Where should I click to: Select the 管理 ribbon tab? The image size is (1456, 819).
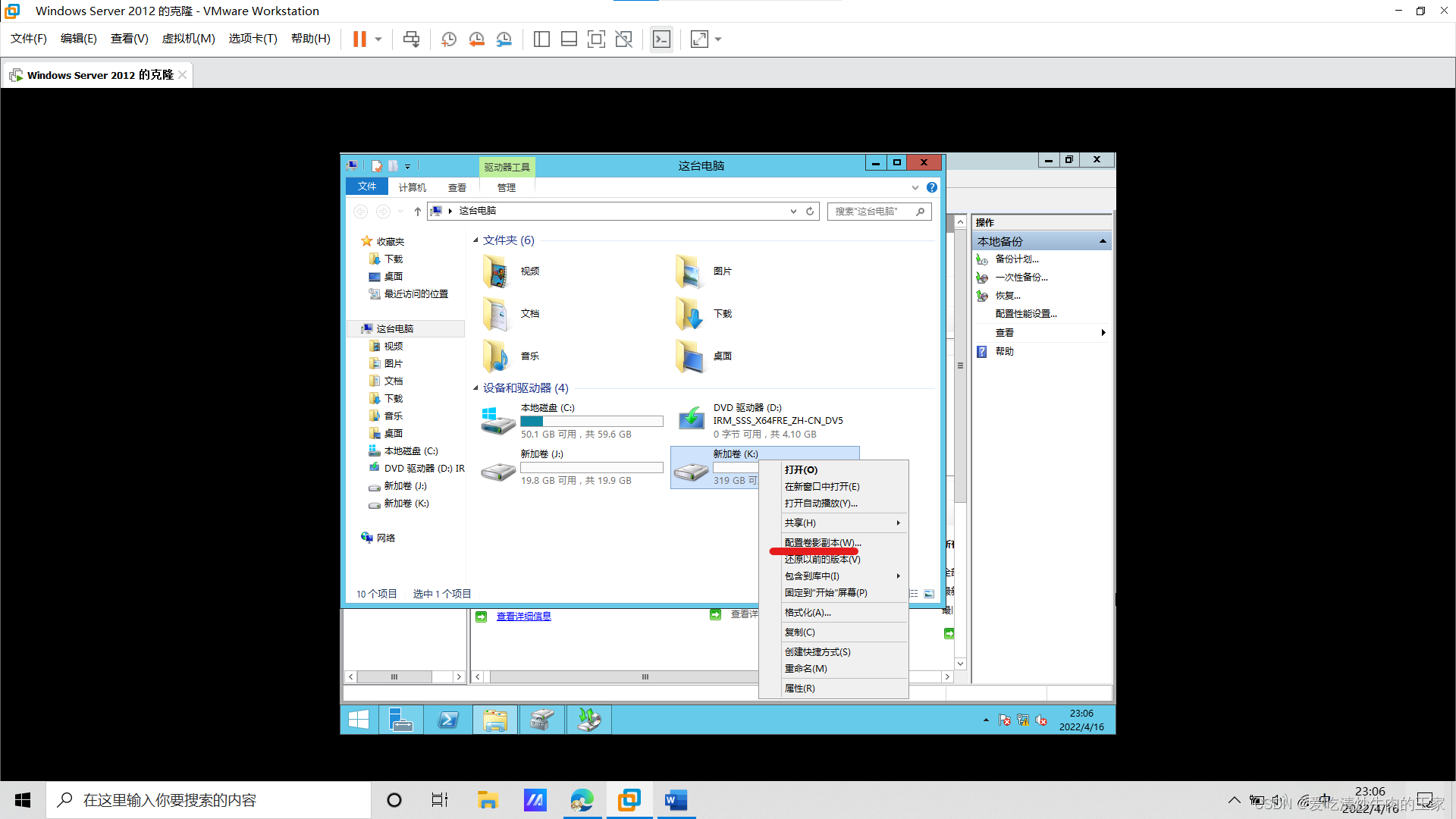[x=506, y=187]
